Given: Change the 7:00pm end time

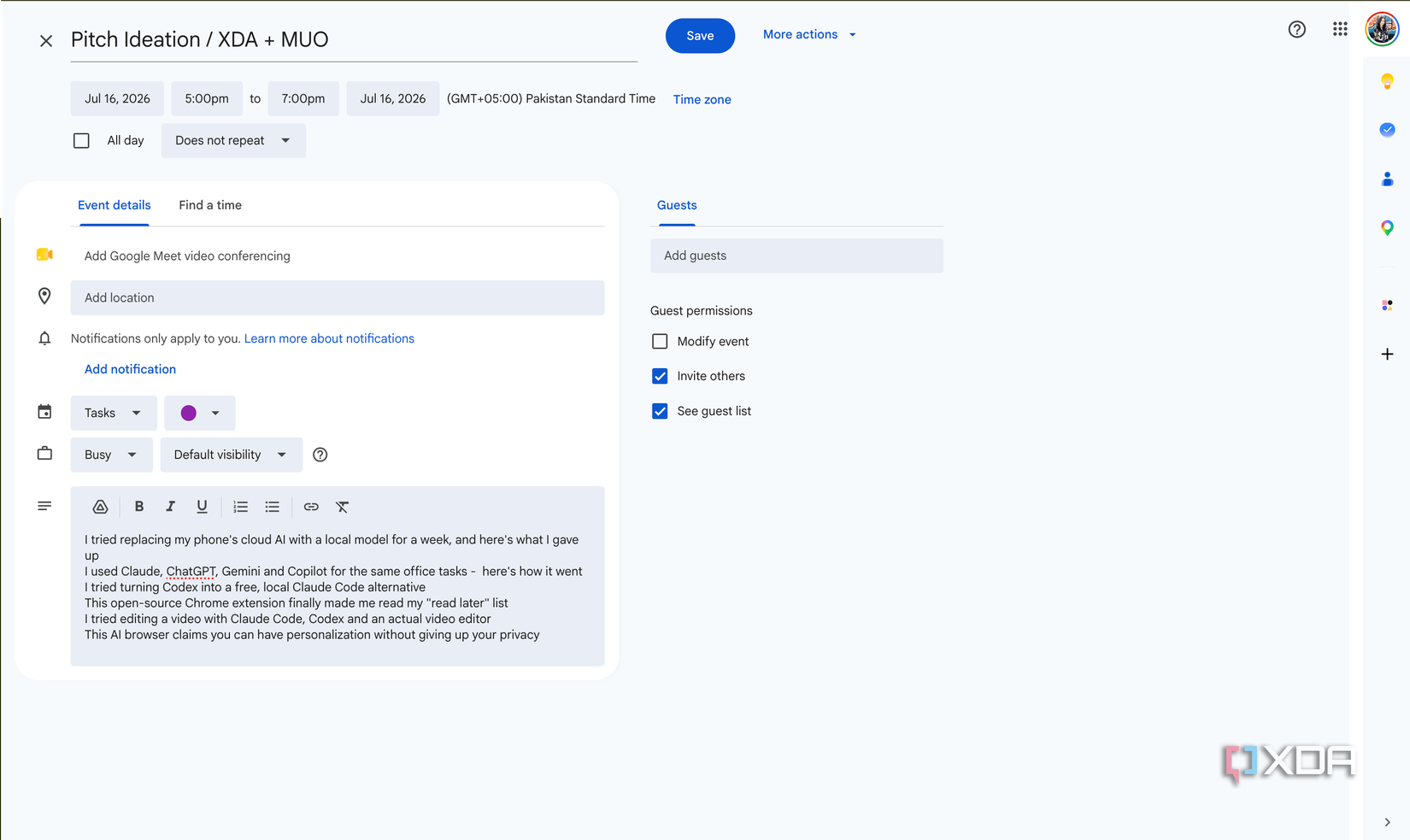Looking at the screenshot, I should pos(303,98).
